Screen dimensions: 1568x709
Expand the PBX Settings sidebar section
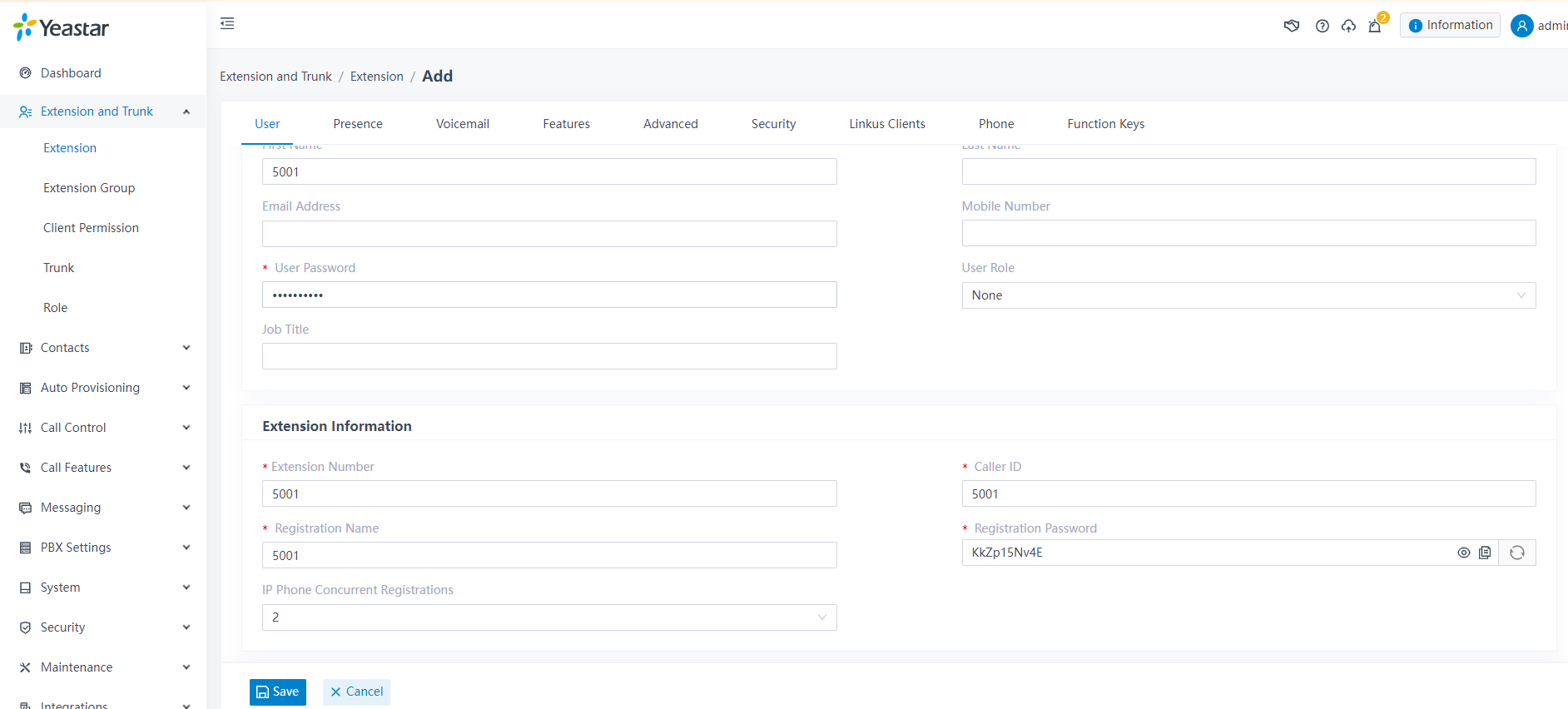coord(103,548)
